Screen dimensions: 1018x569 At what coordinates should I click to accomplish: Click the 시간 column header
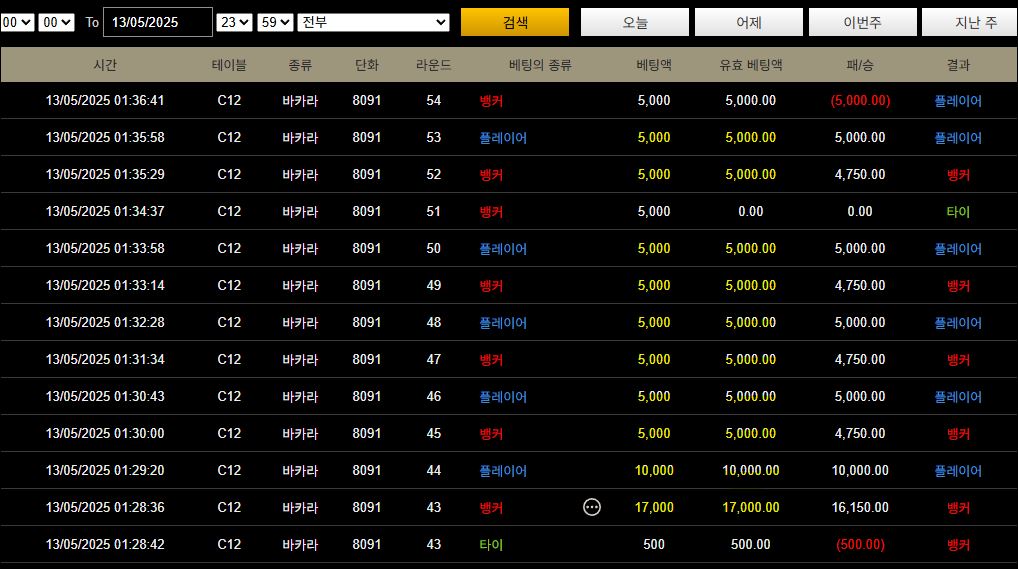click(x=105, y=65)
